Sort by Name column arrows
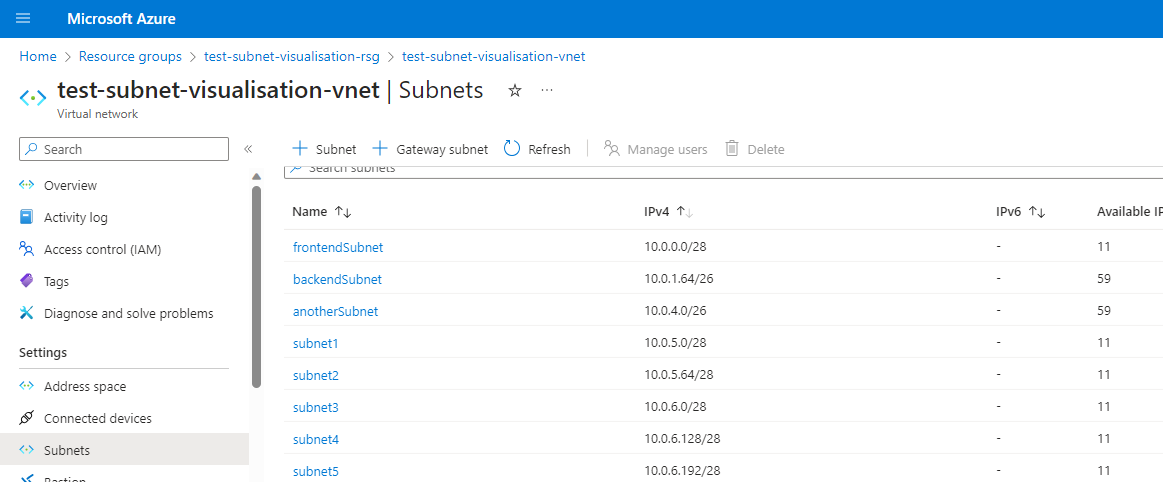The image size is (1163, 482). [x=342, y=212]
